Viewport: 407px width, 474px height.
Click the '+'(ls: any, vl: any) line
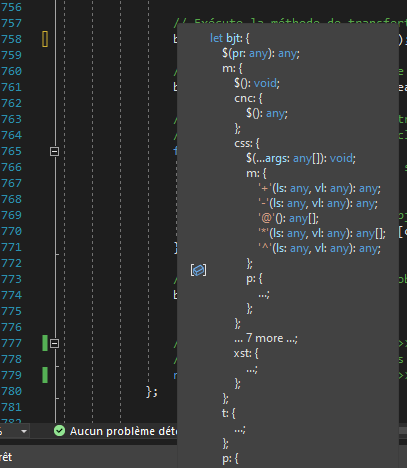(x=319, y=189)
